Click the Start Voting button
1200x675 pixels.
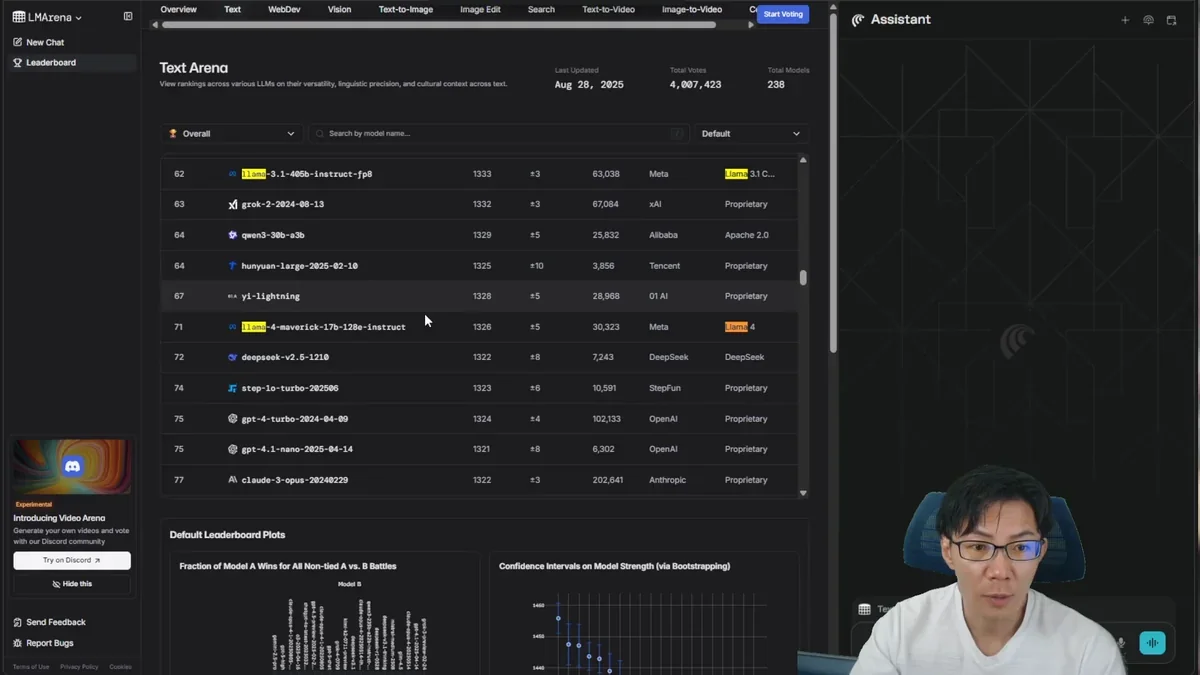point(783,14)
